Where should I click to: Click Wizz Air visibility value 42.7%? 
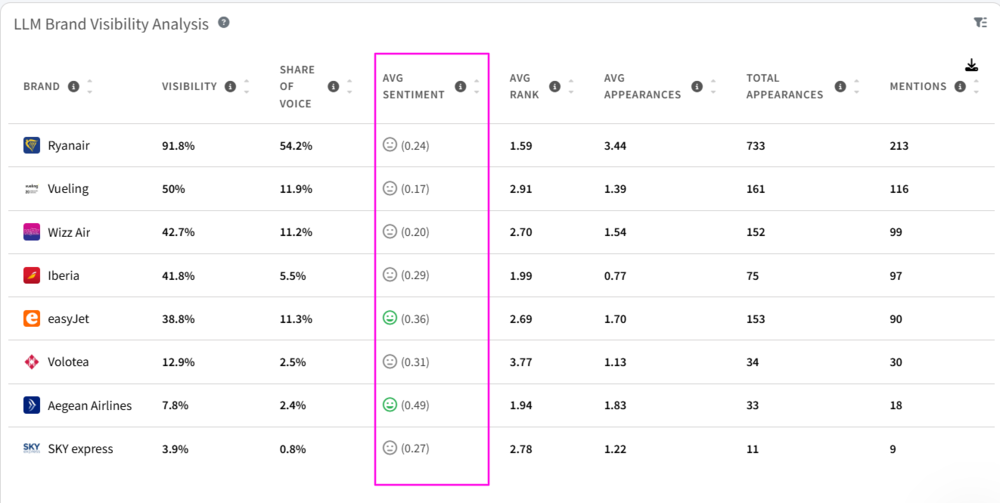tap(179, 233)
